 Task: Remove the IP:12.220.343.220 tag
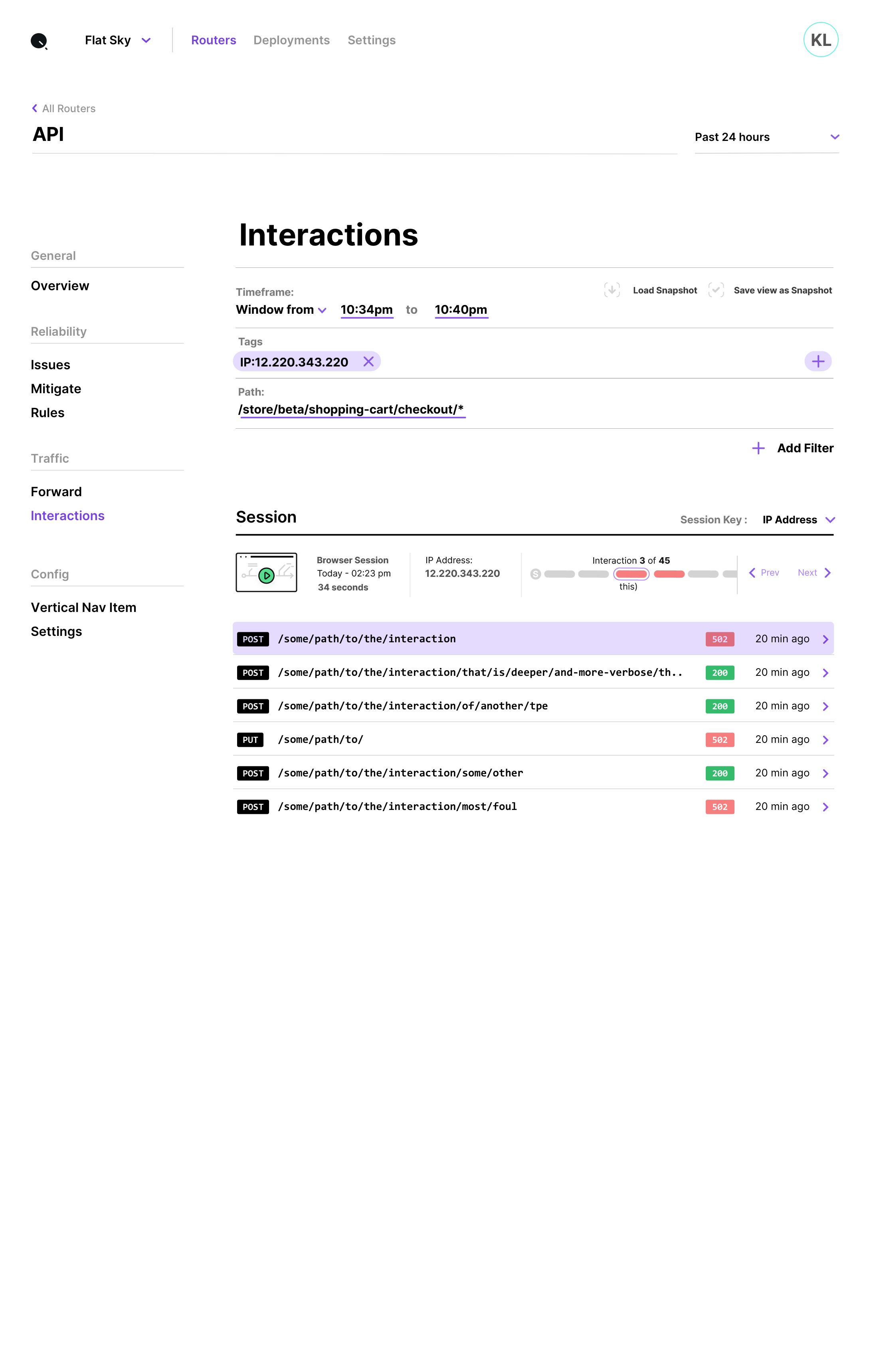pyautogui.click(x=369, y=362)
